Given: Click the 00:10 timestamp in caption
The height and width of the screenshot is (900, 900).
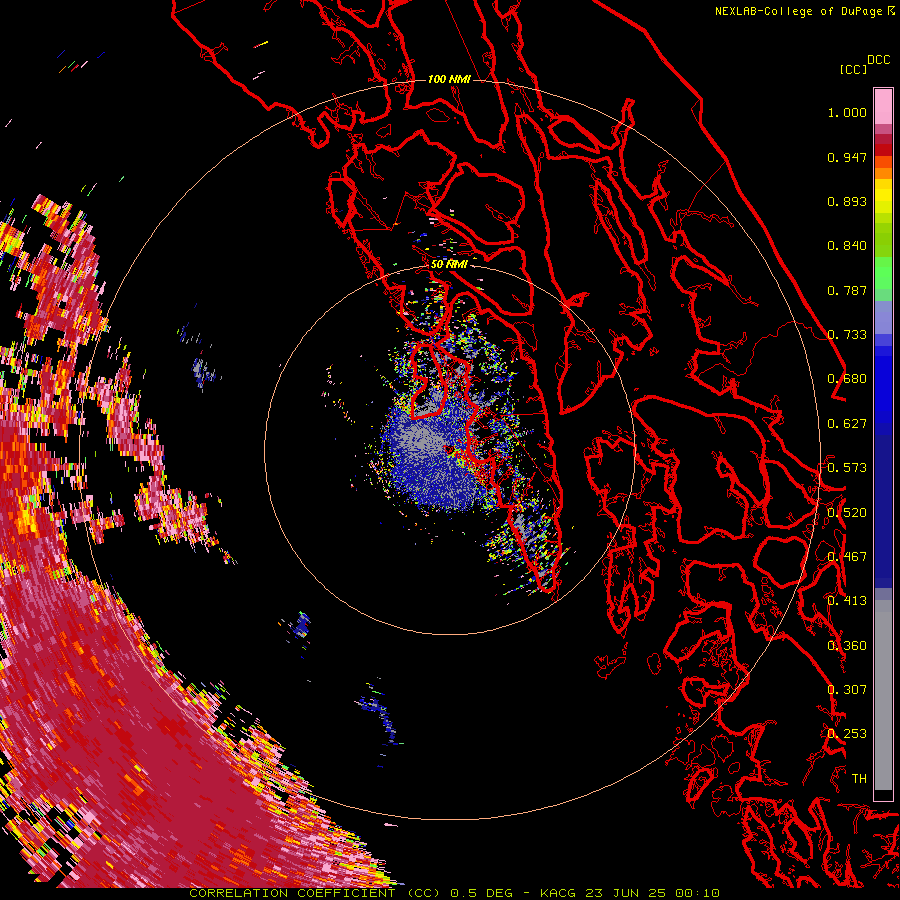Looking at the screenshot, I should [x=697, y=893].
